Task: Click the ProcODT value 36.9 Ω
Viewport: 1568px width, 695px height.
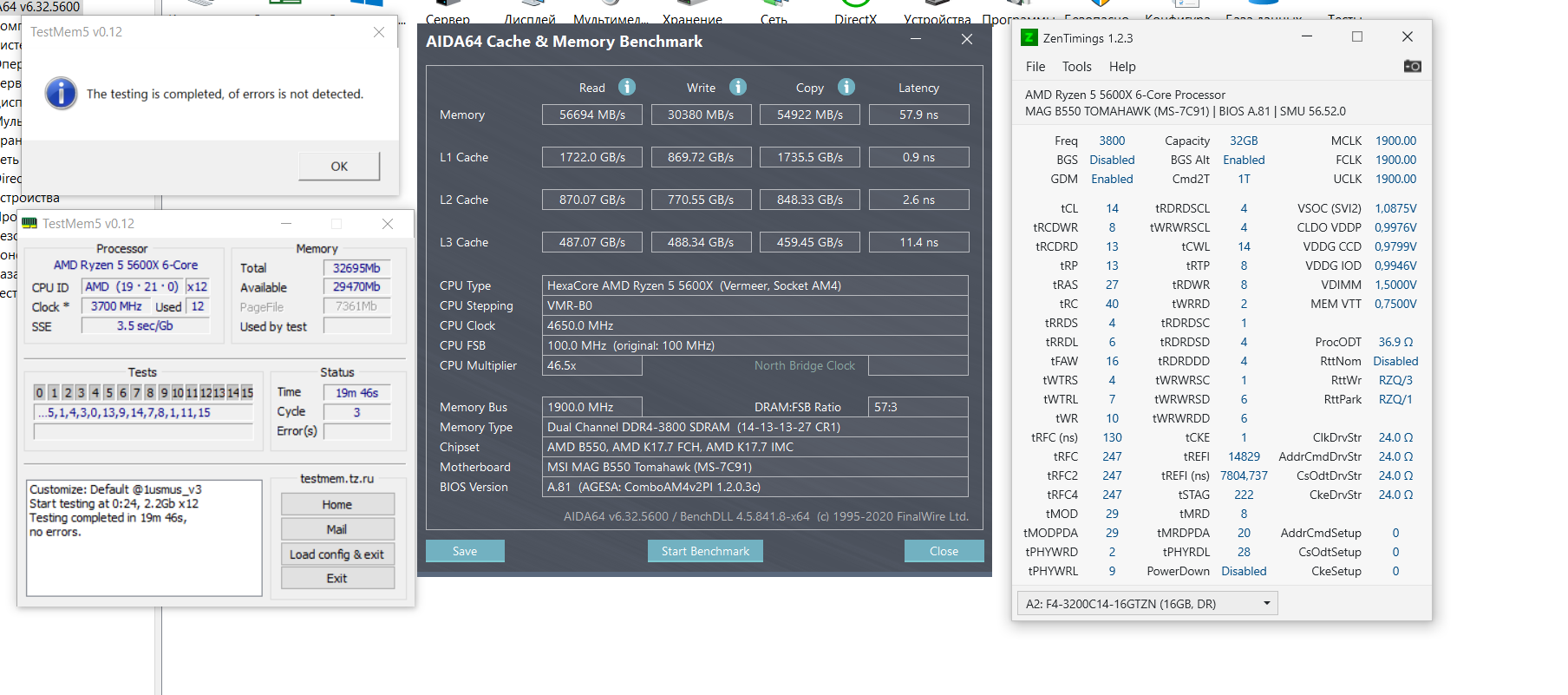Action: click(1395, 342)
